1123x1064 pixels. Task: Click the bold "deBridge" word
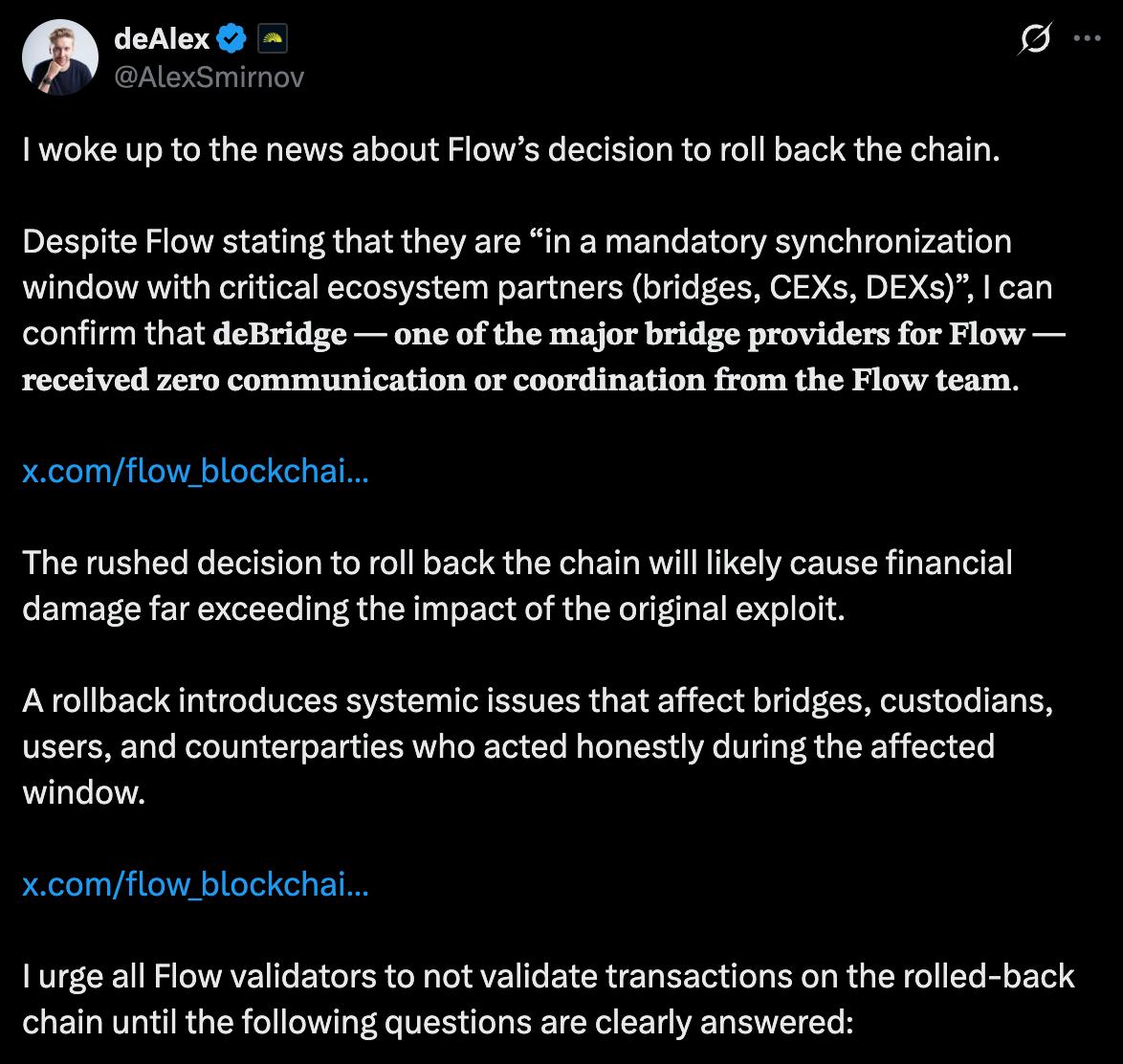278,334
